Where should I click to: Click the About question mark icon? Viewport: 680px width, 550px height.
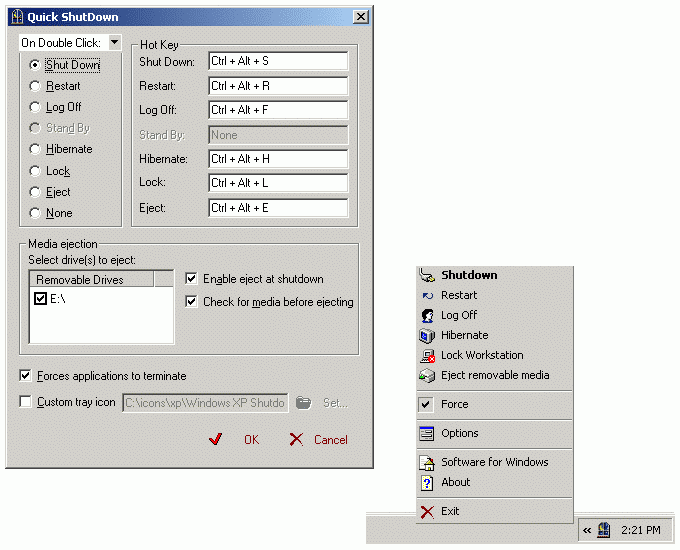coord(427,483)
